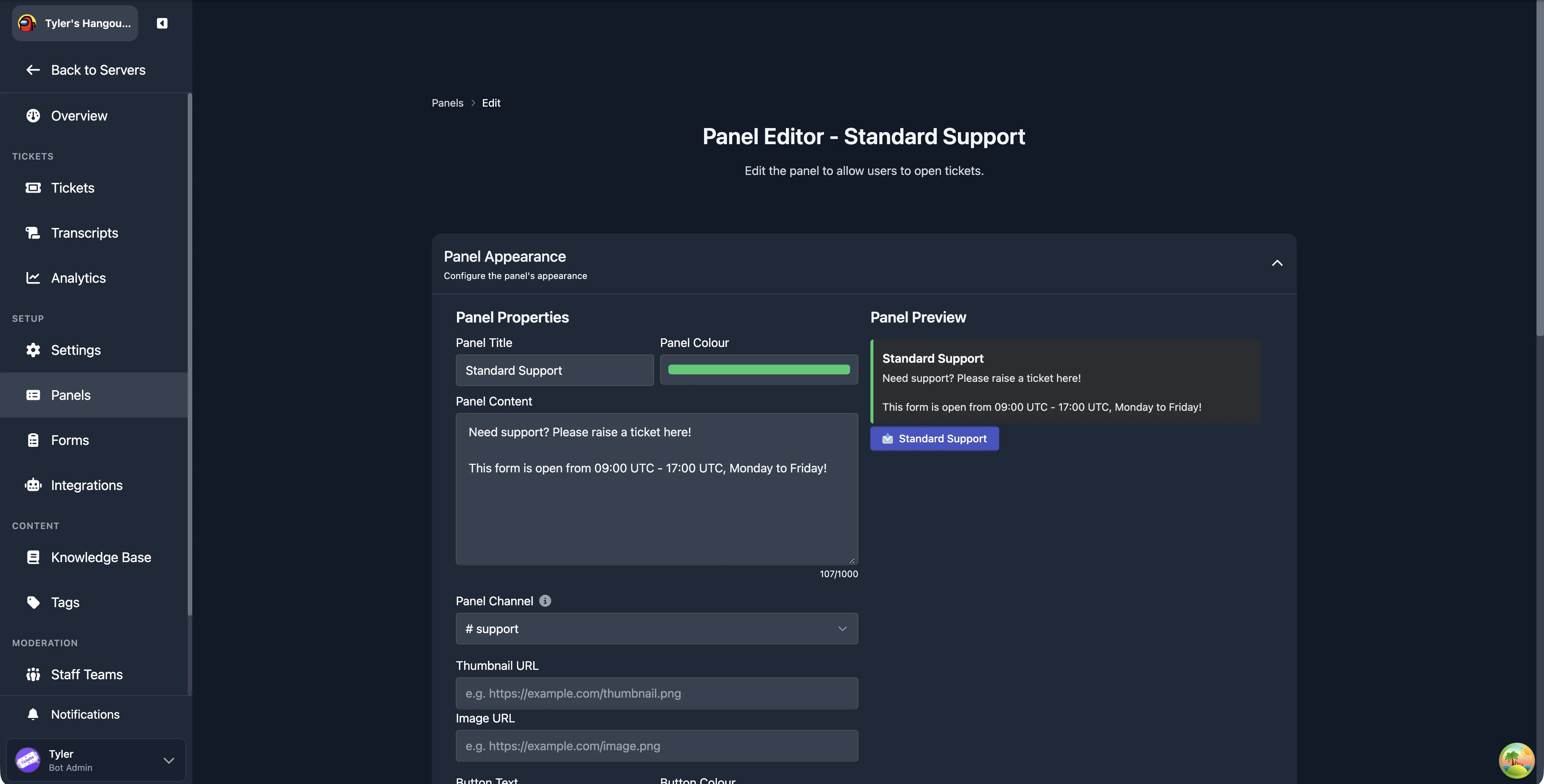The image size is (1544, 784).
Task: Click the Analytics label in sidebar
Action: point(78,277)
